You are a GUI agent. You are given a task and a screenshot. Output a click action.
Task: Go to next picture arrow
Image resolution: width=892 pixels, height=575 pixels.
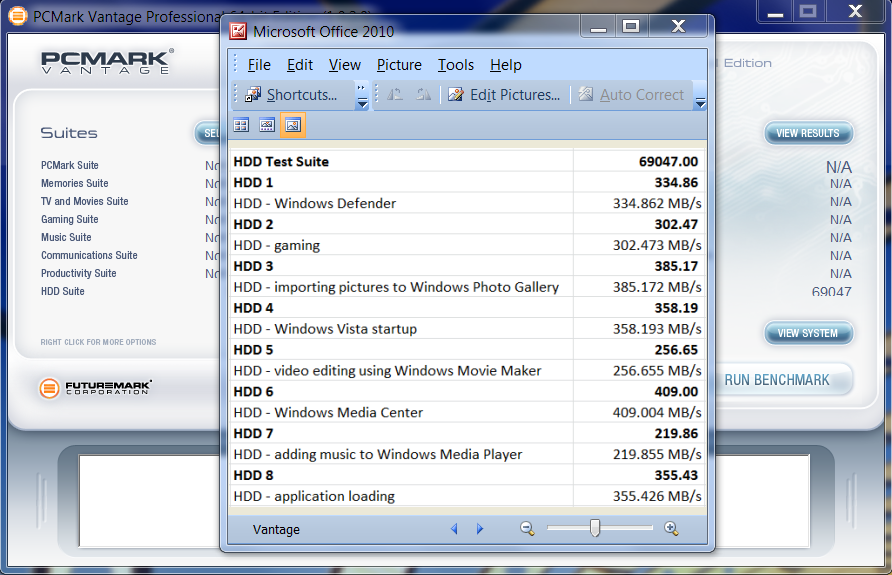(x=480, y=529)
